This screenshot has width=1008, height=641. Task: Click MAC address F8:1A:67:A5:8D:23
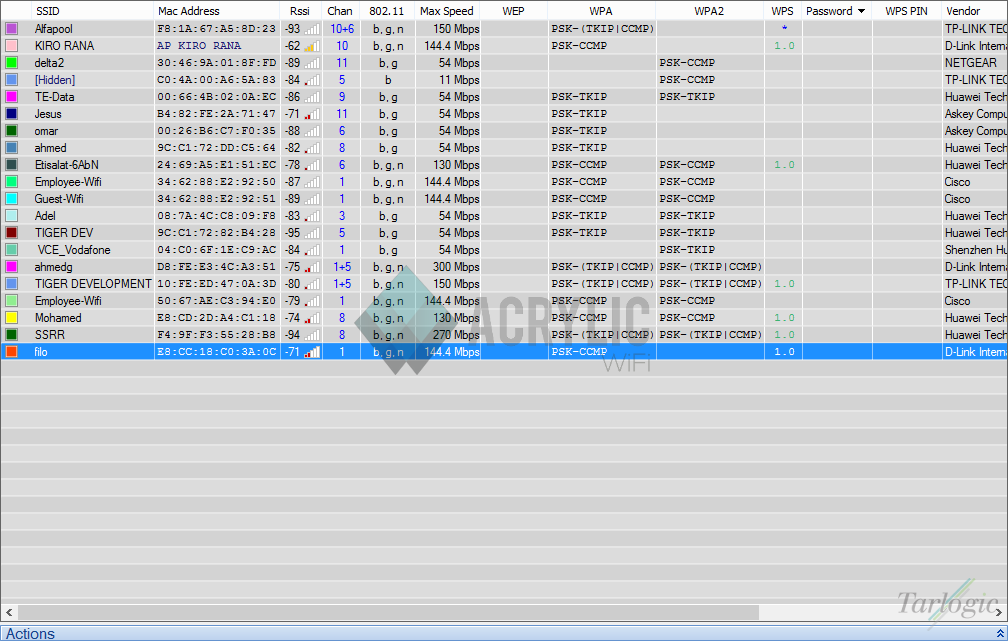(216, 28)
